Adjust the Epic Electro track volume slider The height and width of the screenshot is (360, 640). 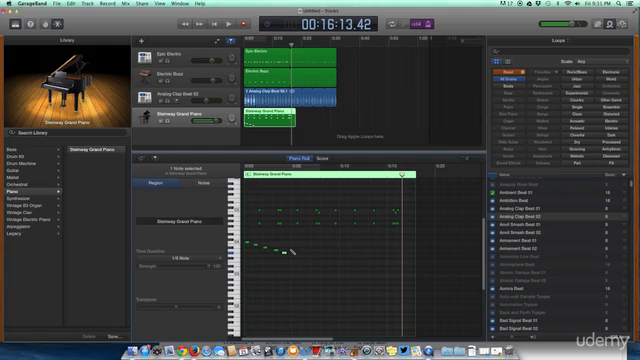(207, 60)
